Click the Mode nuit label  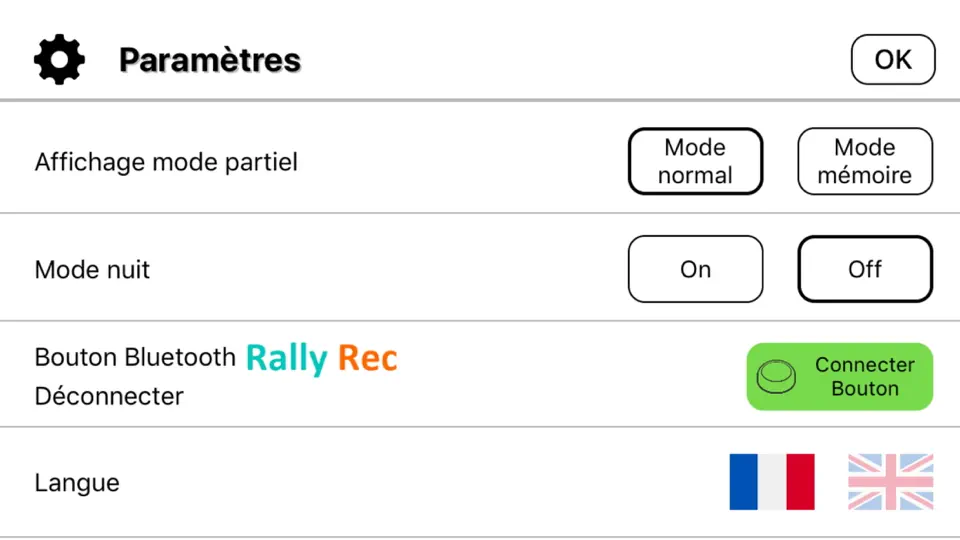tap(92, 269)
